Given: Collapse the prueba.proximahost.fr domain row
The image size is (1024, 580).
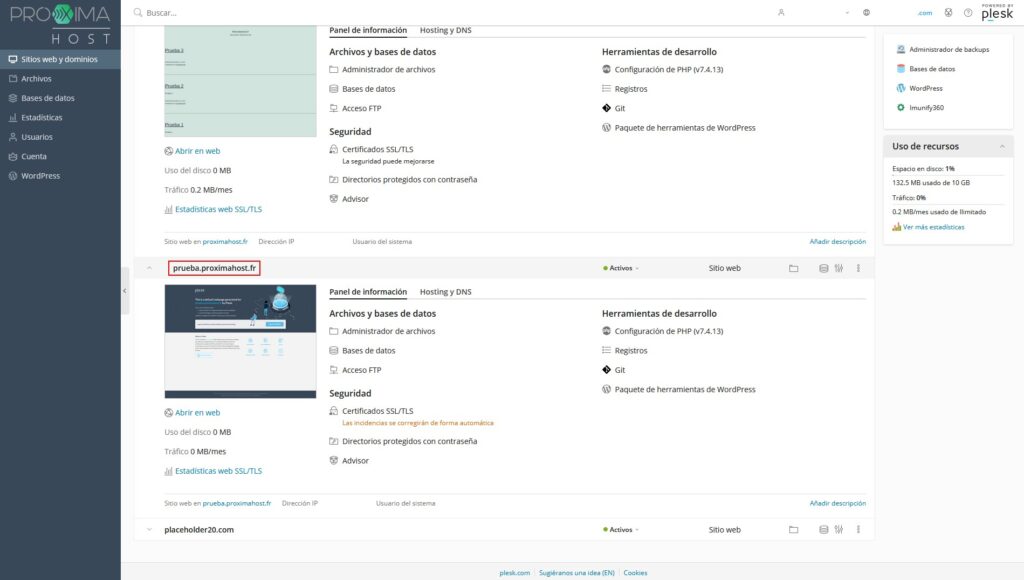Looking at the screenshot, I should point(150,268).
